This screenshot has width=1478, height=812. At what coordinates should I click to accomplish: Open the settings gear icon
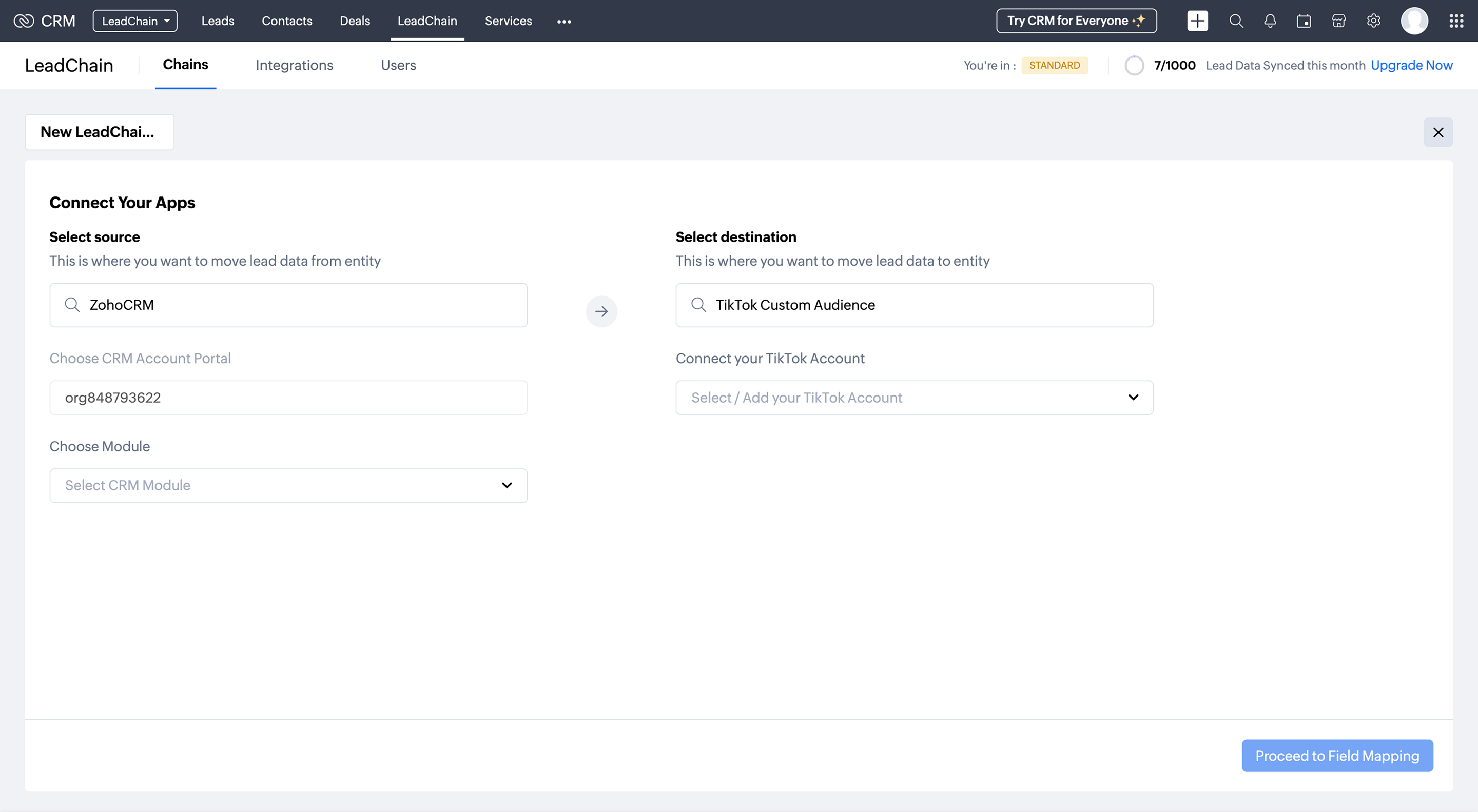point(1373,21)
